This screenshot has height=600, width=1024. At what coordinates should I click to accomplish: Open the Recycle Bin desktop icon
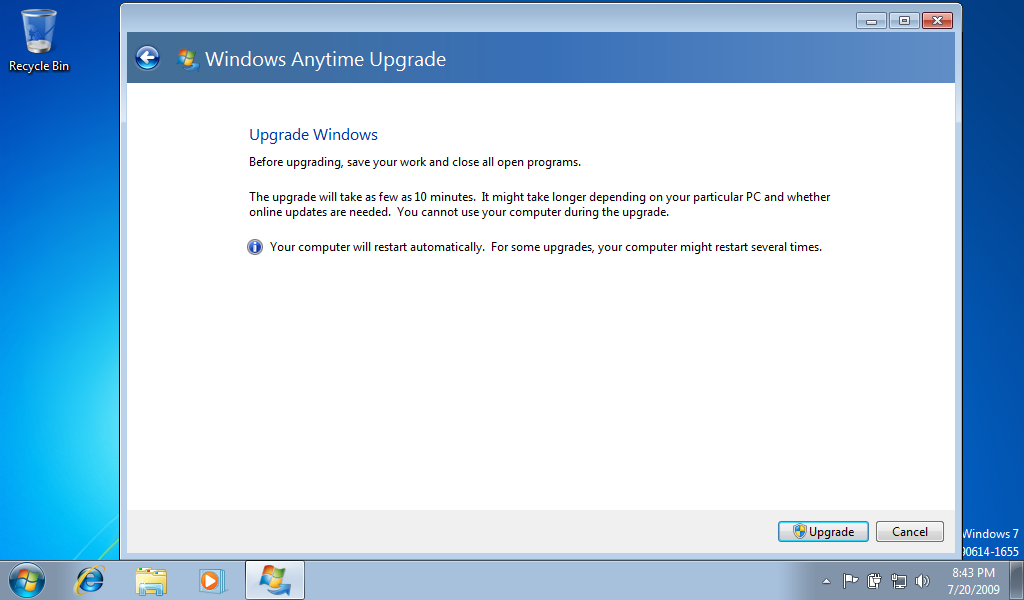tap(39, 40)
